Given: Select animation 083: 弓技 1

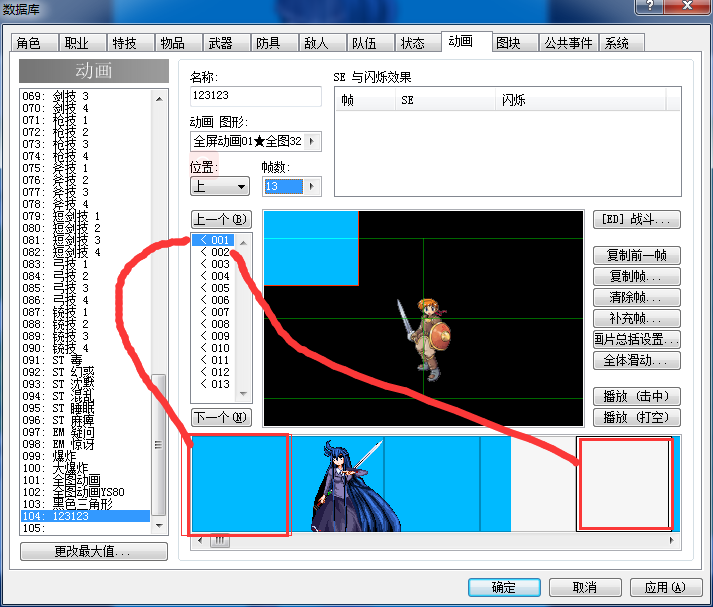Looking at the screenshot, I should pos(85,264).
